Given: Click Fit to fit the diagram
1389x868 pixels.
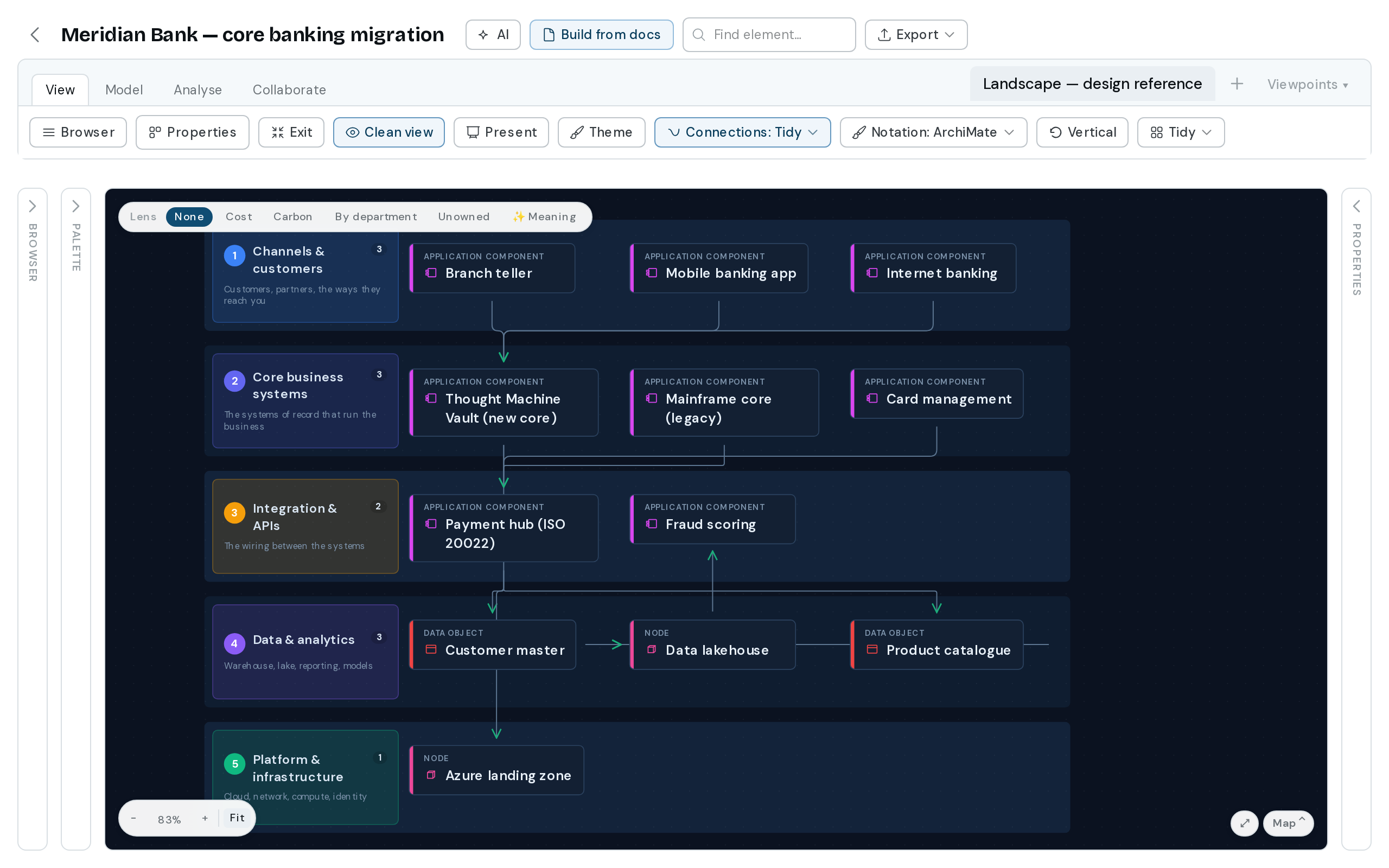Looking at the screenshot, I should [237, 818].
